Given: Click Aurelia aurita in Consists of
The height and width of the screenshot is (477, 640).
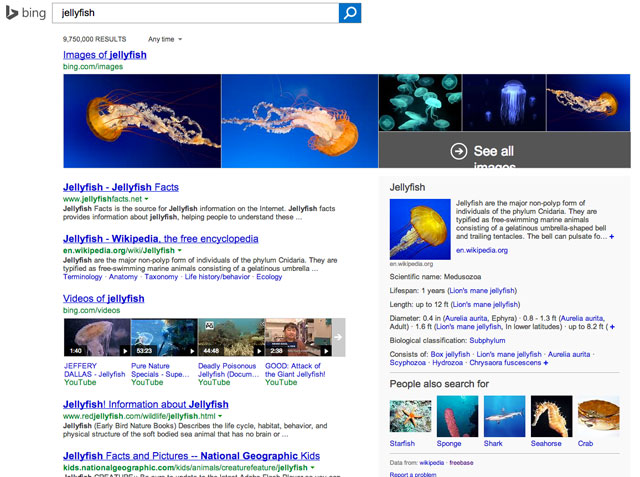Looking at the screenshot, I should point(569,354).
